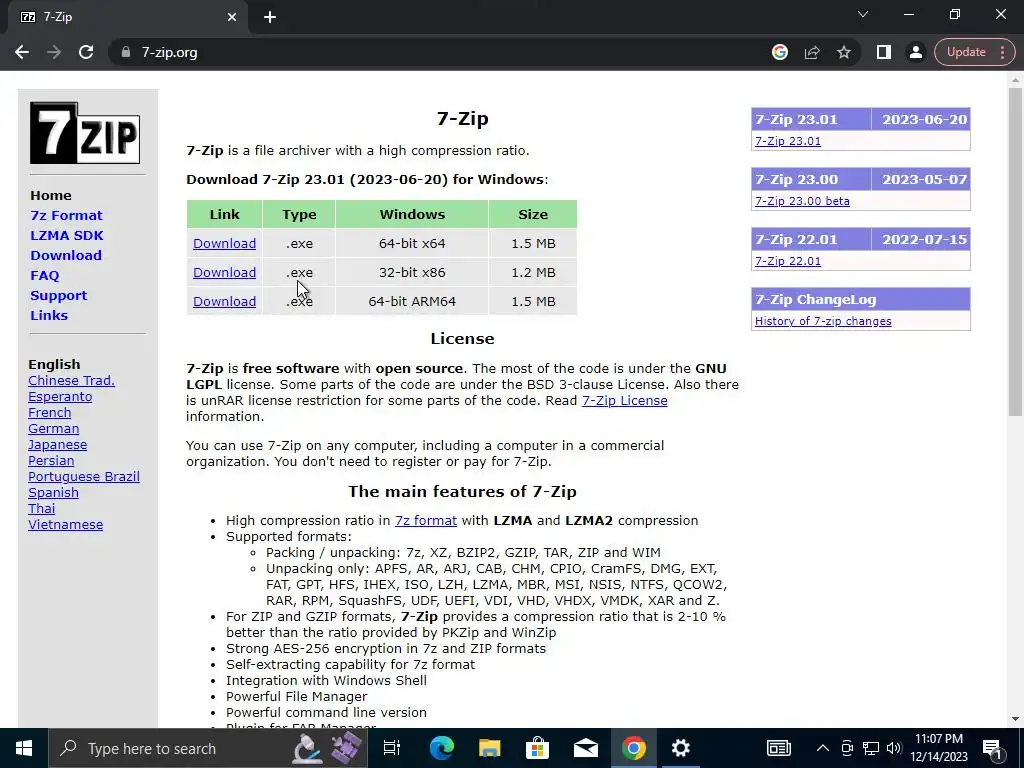This screenshot has width=1024, height=768.
Task: Close the 7-Zip tab
Action: (232, 17)
